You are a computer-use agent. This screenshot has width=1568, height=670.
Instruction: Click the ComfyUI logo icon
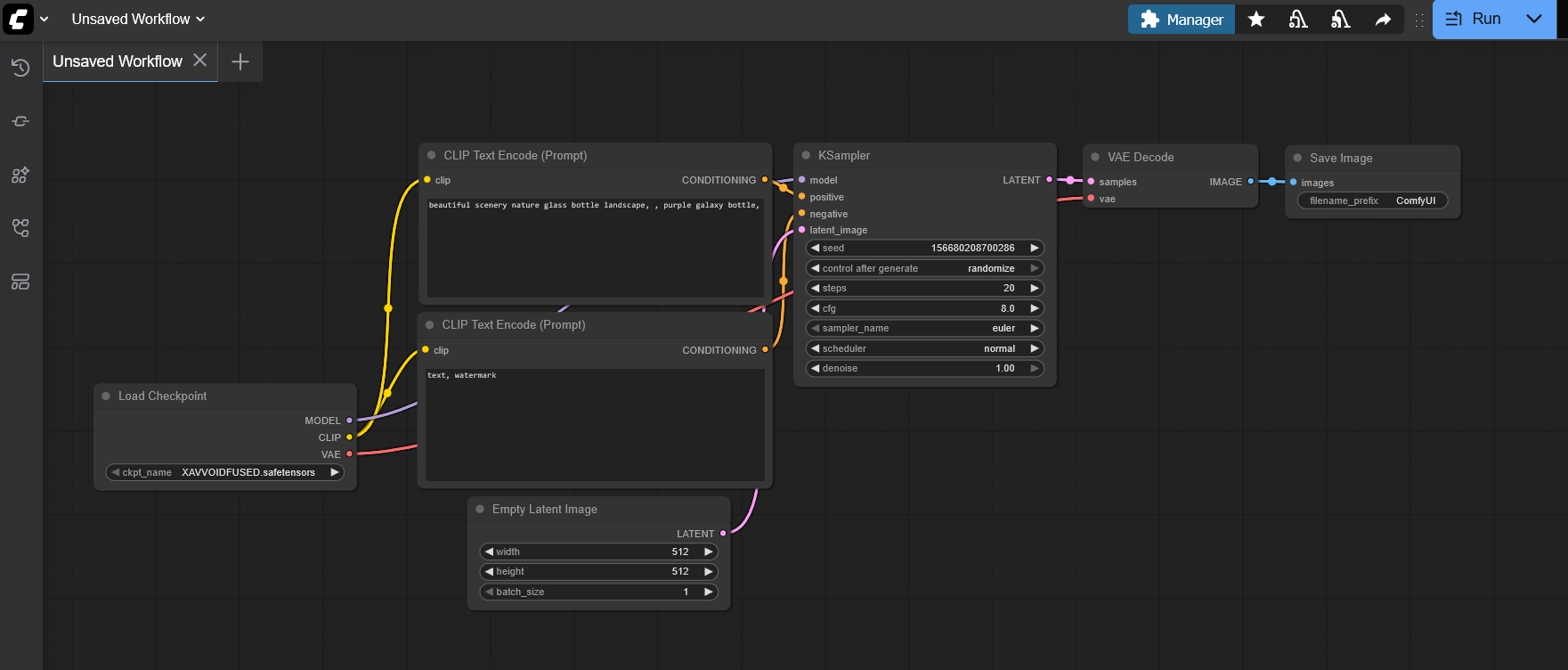point(18,19)
